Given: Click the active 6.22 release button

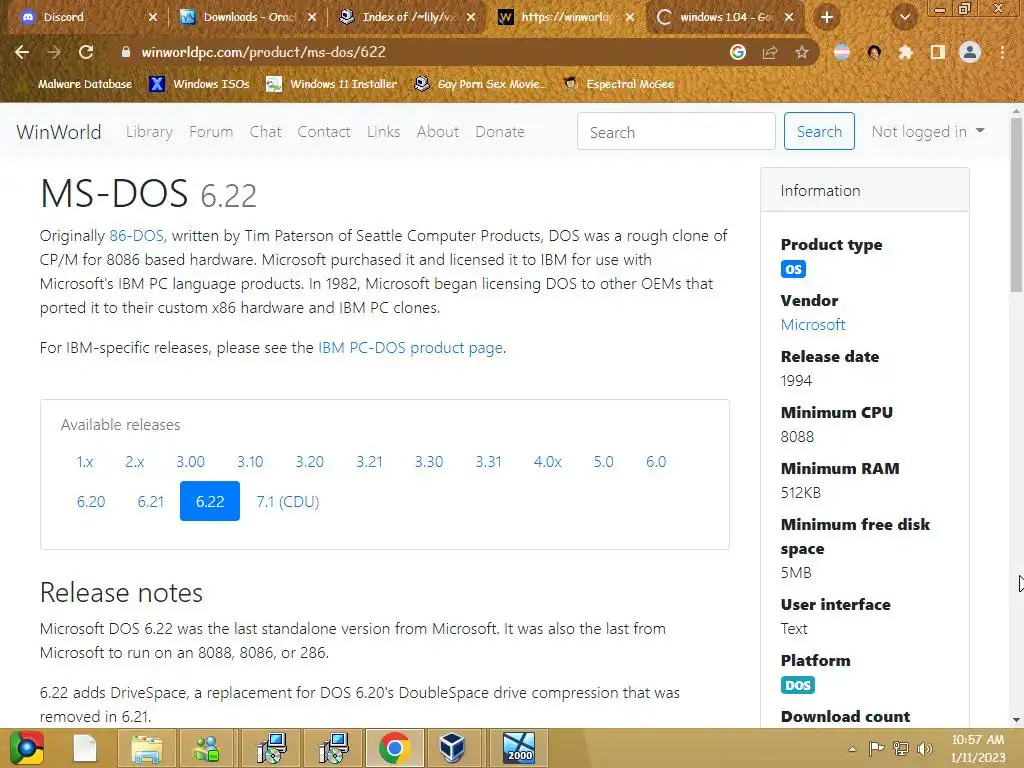Looking at the screenshot, I should 210,502.
